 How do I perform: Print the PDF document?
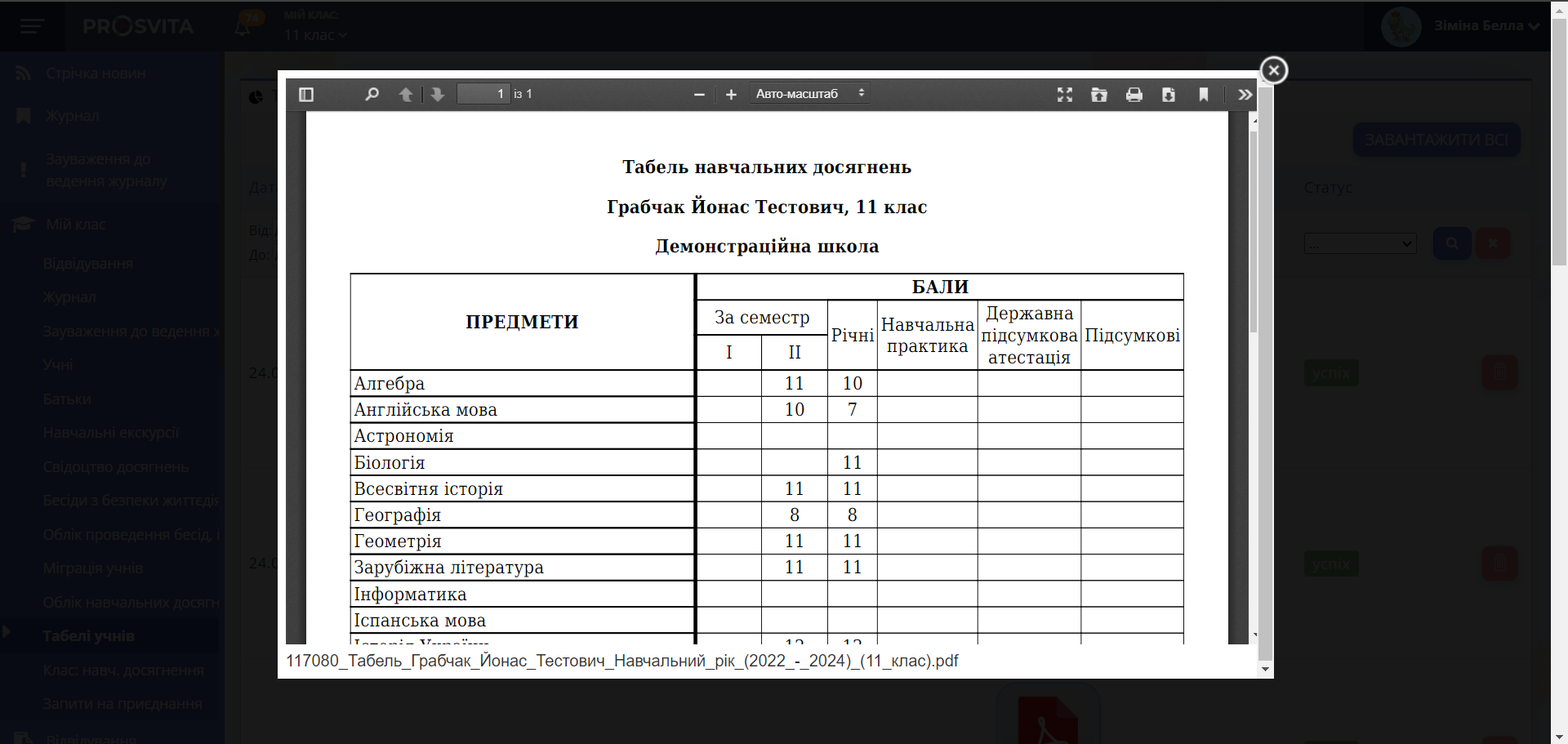point(1134,95)
